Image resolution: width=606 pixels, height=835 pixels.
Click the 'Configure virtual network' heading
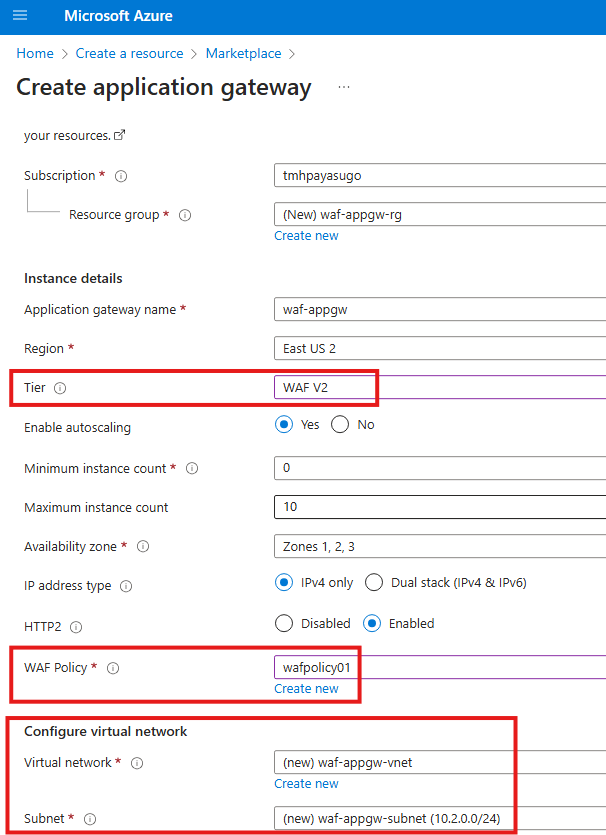[105, 732]
